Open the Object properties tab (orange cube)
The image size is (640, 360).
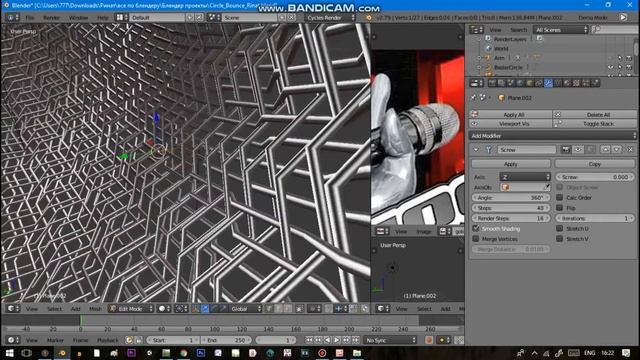[530, 83]
